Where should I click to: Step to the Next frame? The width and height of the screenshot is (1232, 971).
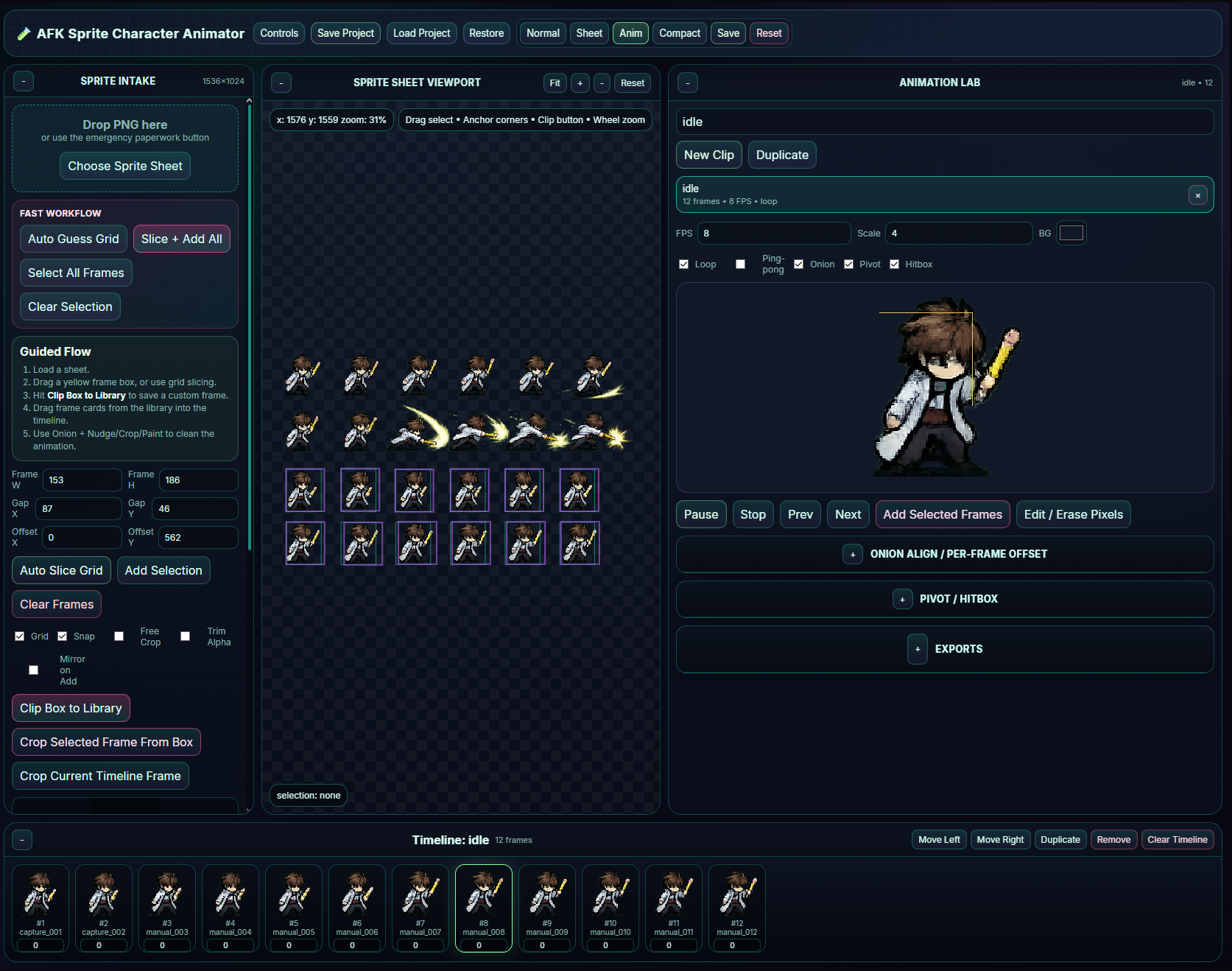tap(848, 514)
